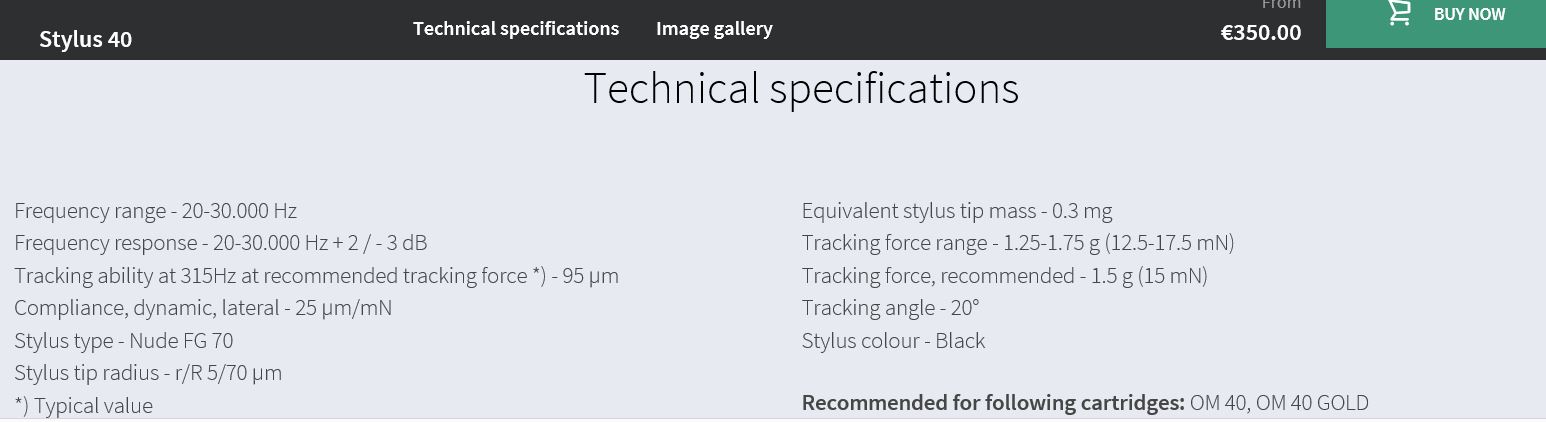Open the Technical specifications nav tab
The height and width of the screenshot is (422, 1546).
point(516,29)
